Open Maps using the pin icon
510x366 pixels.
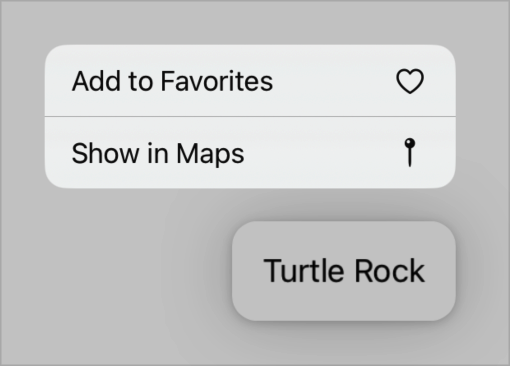(x=410, y=152)
